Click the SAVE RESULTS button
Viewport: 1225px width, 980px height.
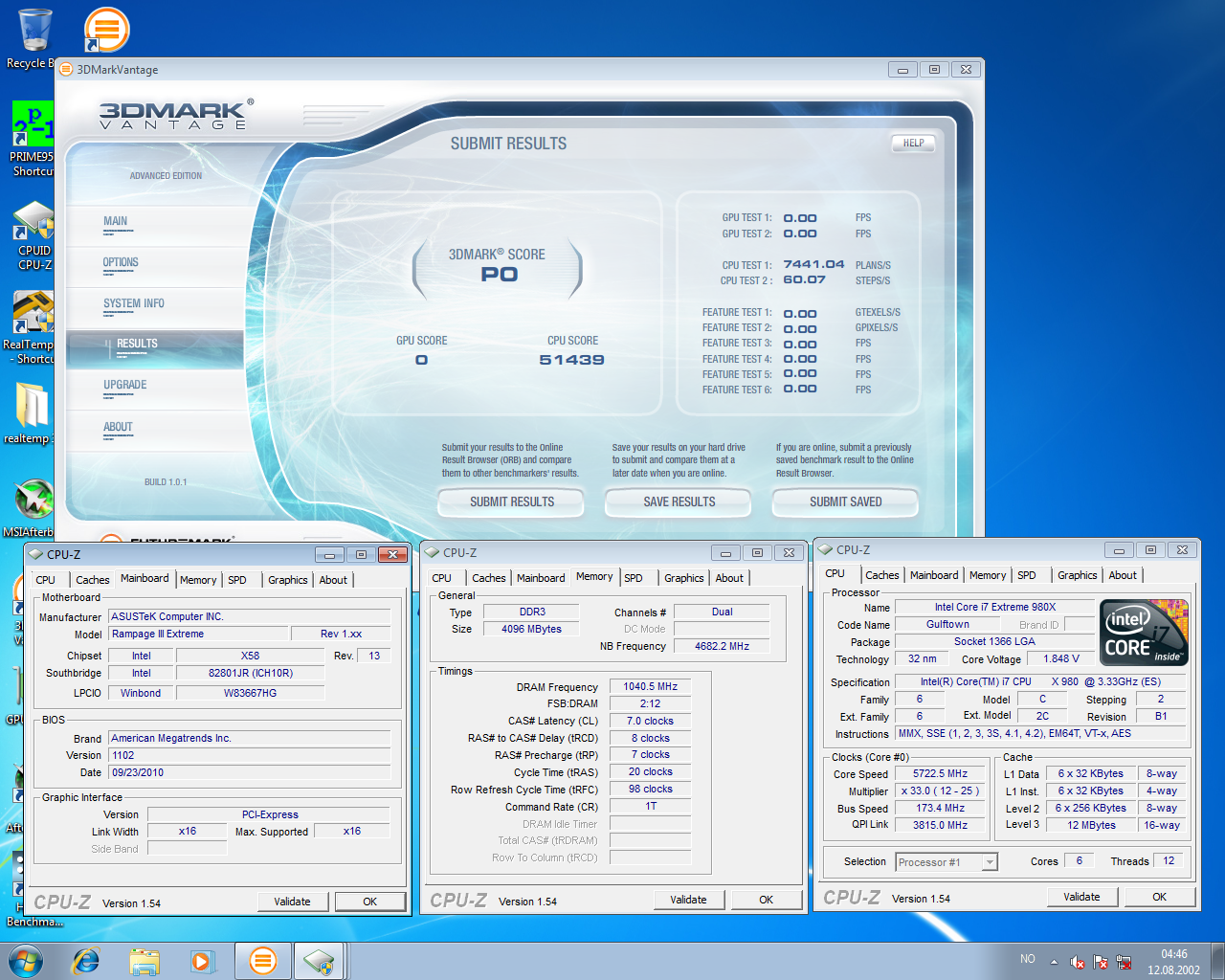coord(679,501)
